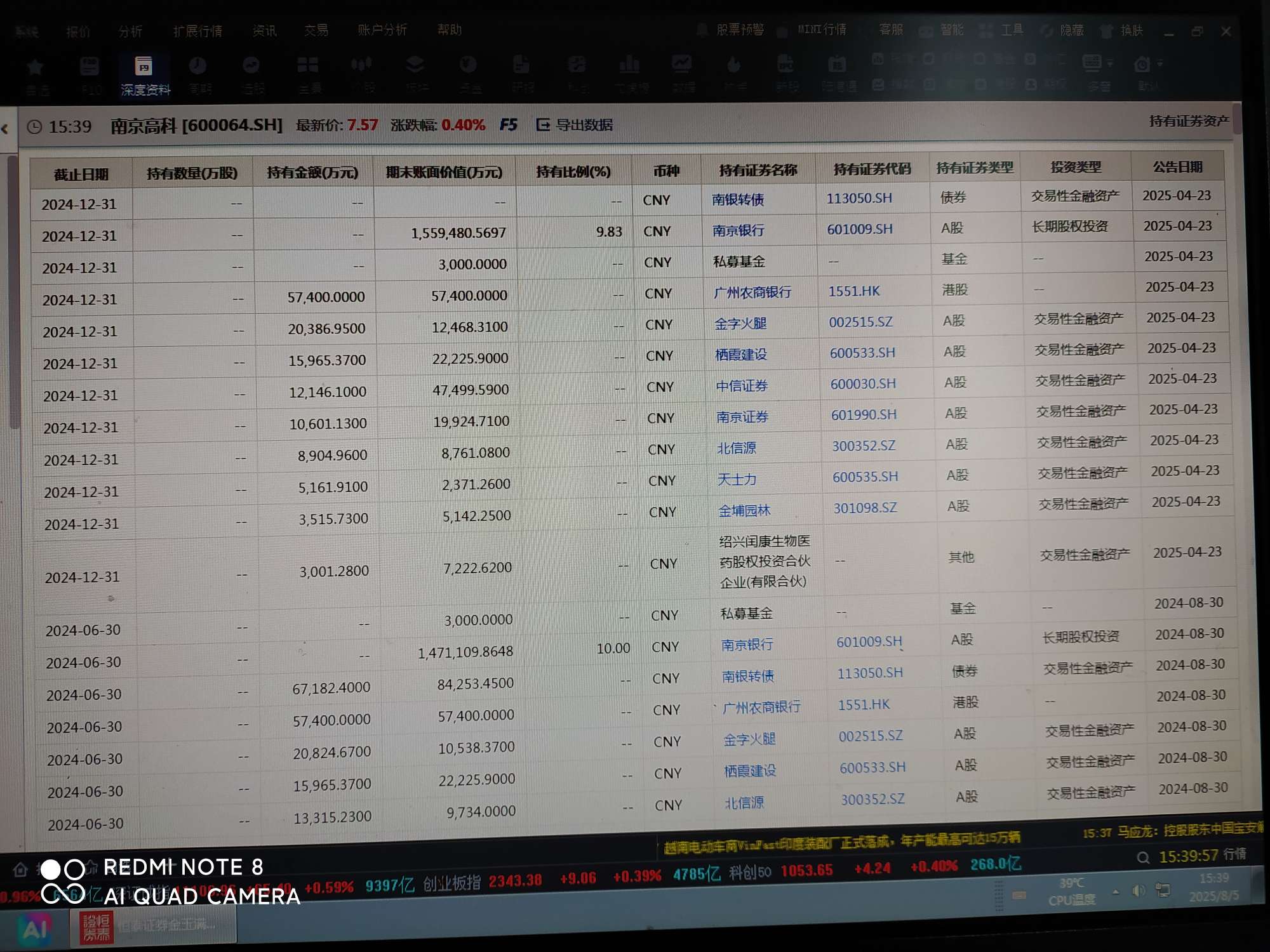Viewport: 1270px width, 952px height.
Task: Expand the default layout icon dropdown arrow
Action: (1160, 63)
